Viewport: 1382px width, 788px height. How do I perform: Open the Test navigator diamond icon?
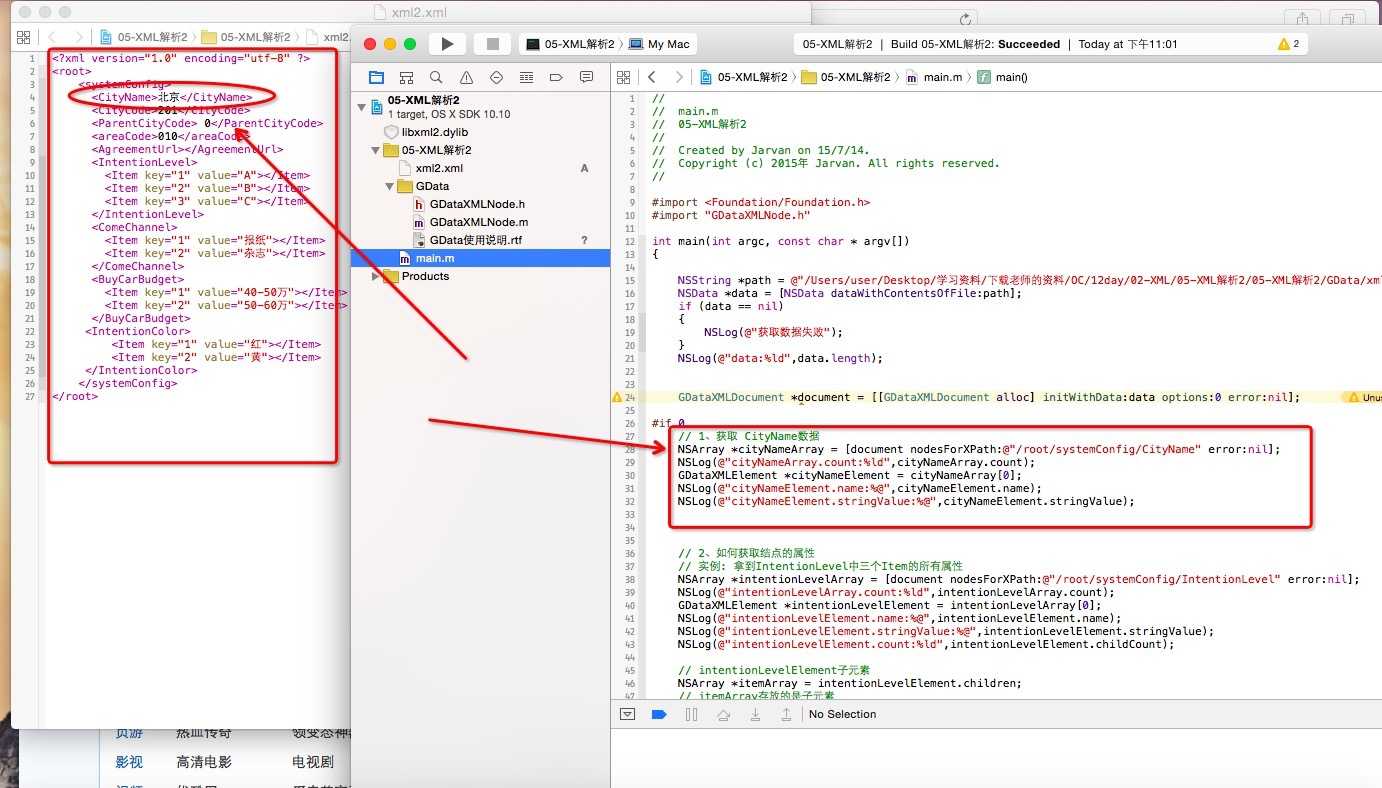coord(496,77)
